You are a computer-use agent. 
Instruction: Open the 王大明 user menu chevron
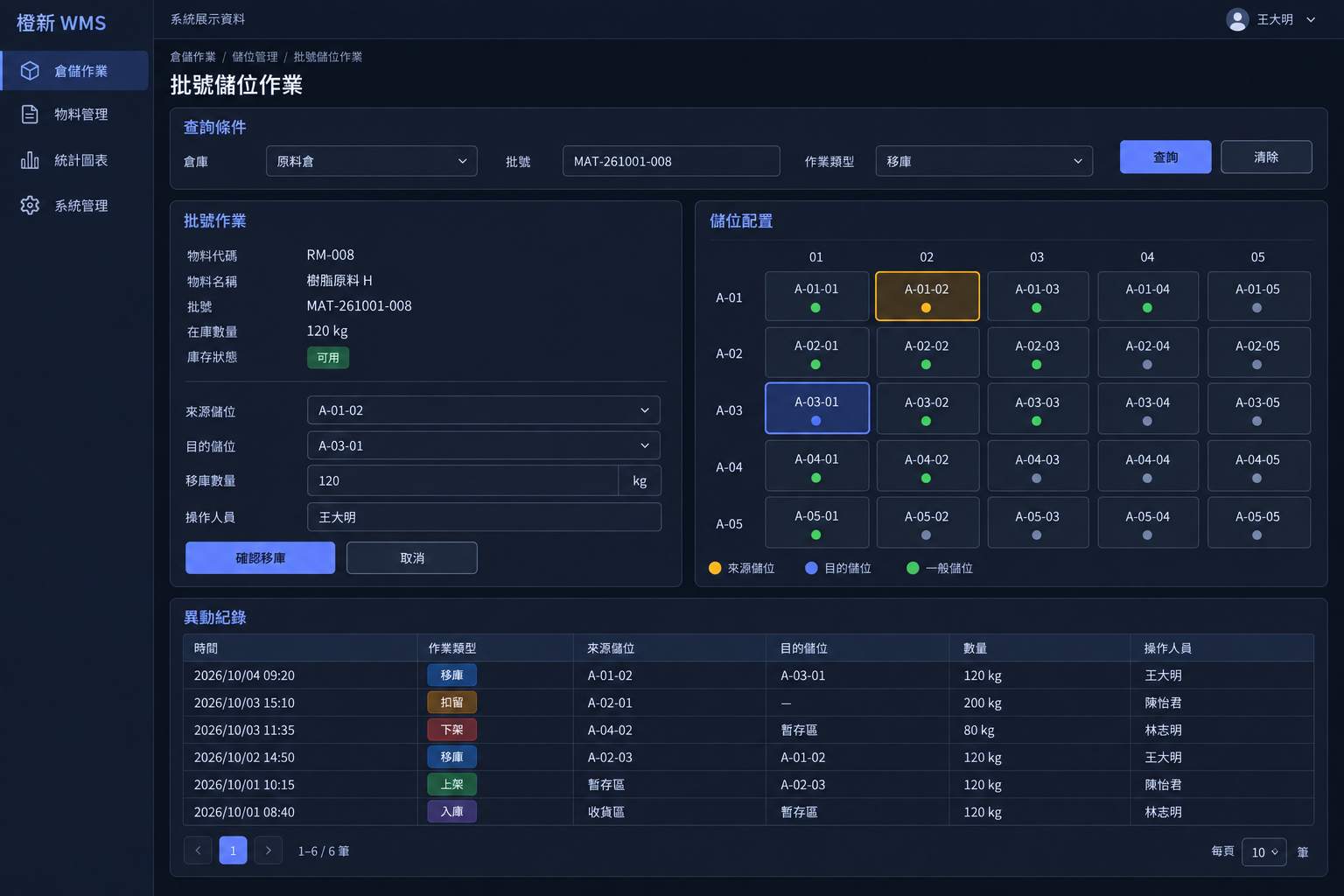[1311, 20]
